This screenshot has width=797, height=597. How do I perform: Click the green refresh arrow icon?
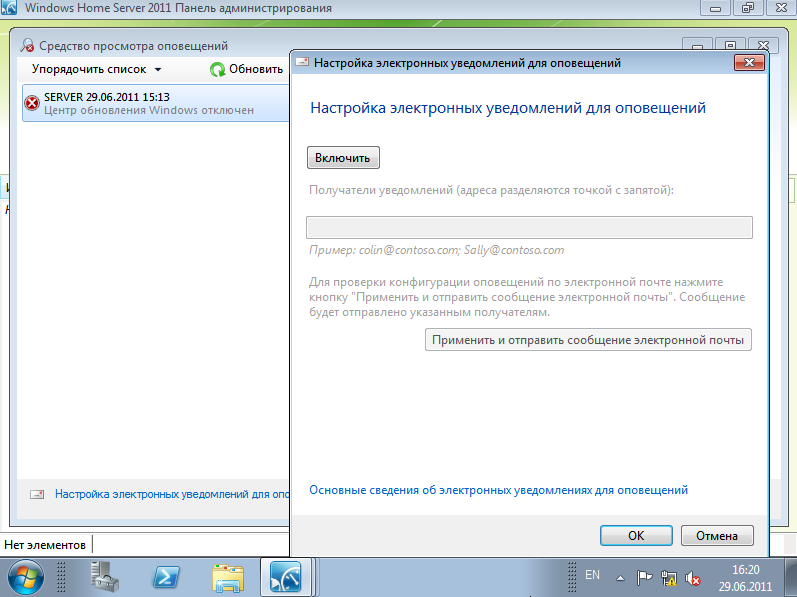click(x=218, y=70)
